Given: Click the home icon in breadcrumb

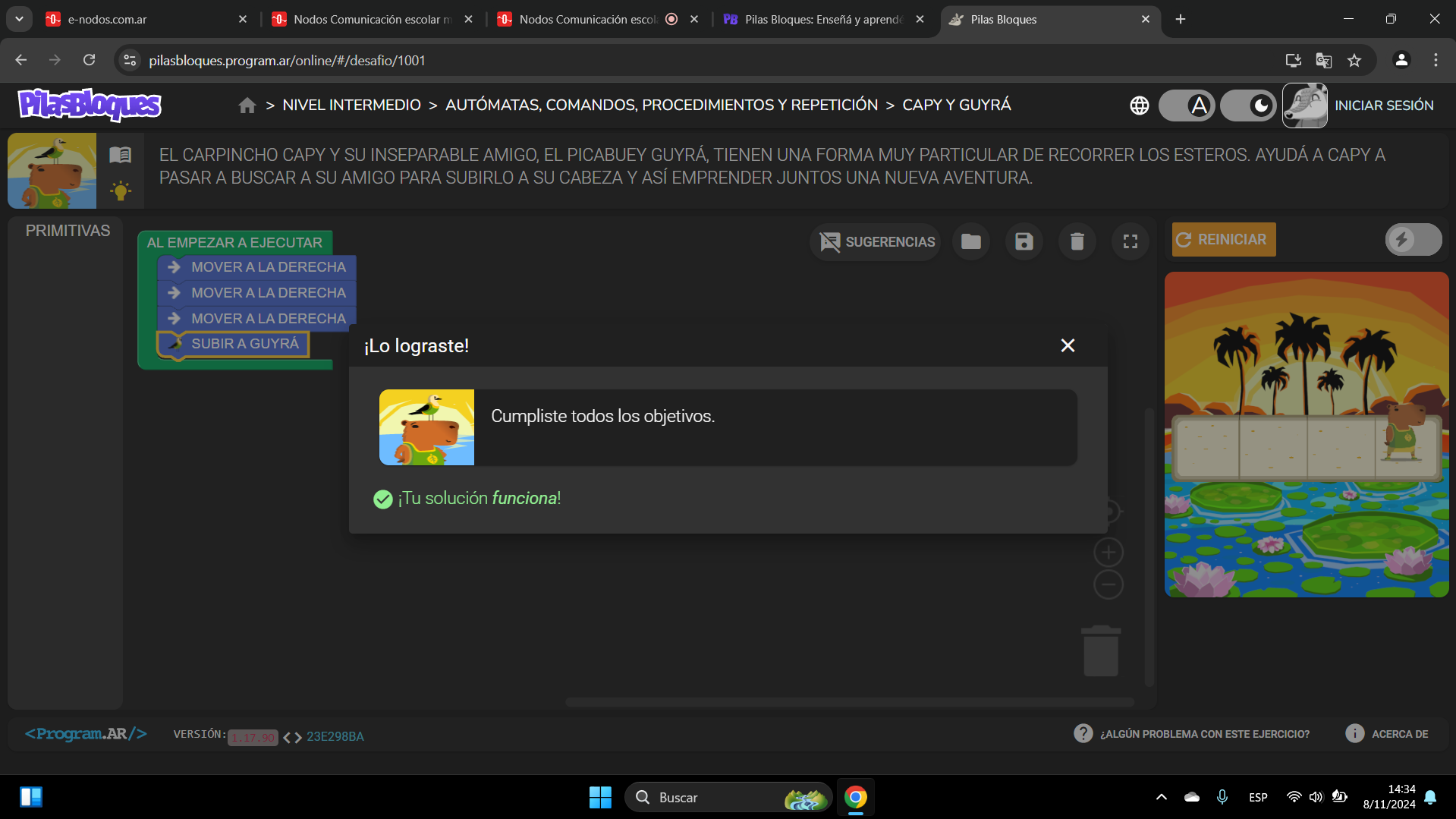Looking at the screenshot, I should point(247,106).
